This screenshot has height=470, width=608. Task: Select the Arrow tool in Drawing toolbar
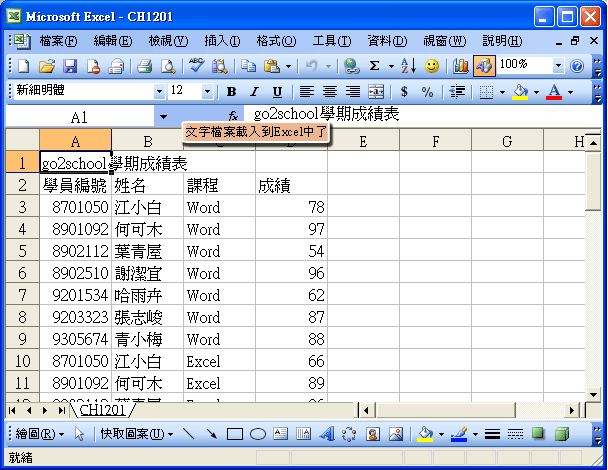[x=212, y=434]
